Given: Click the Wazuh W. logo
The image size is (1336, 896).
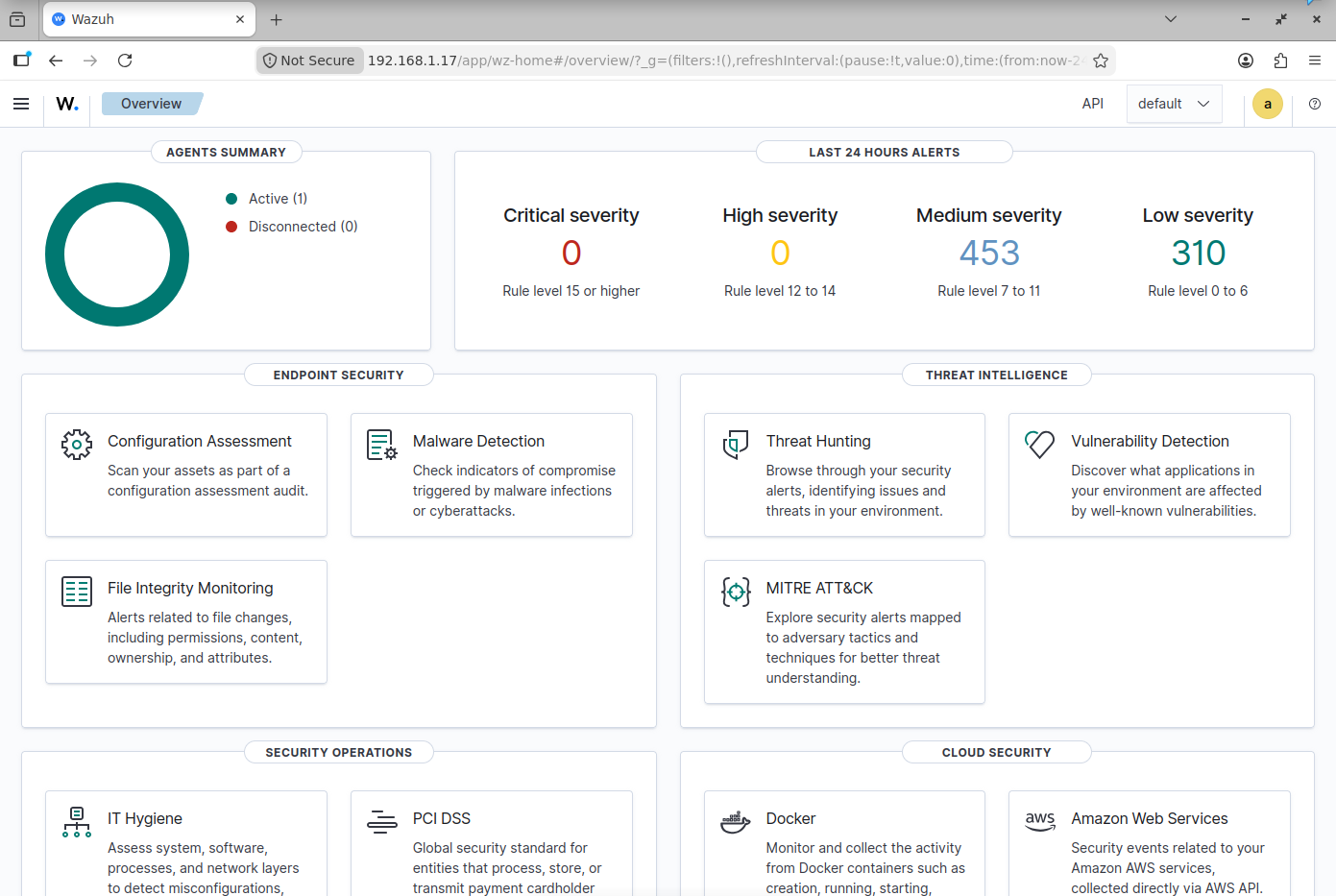Looking at the screenshot, I should 67,104.
